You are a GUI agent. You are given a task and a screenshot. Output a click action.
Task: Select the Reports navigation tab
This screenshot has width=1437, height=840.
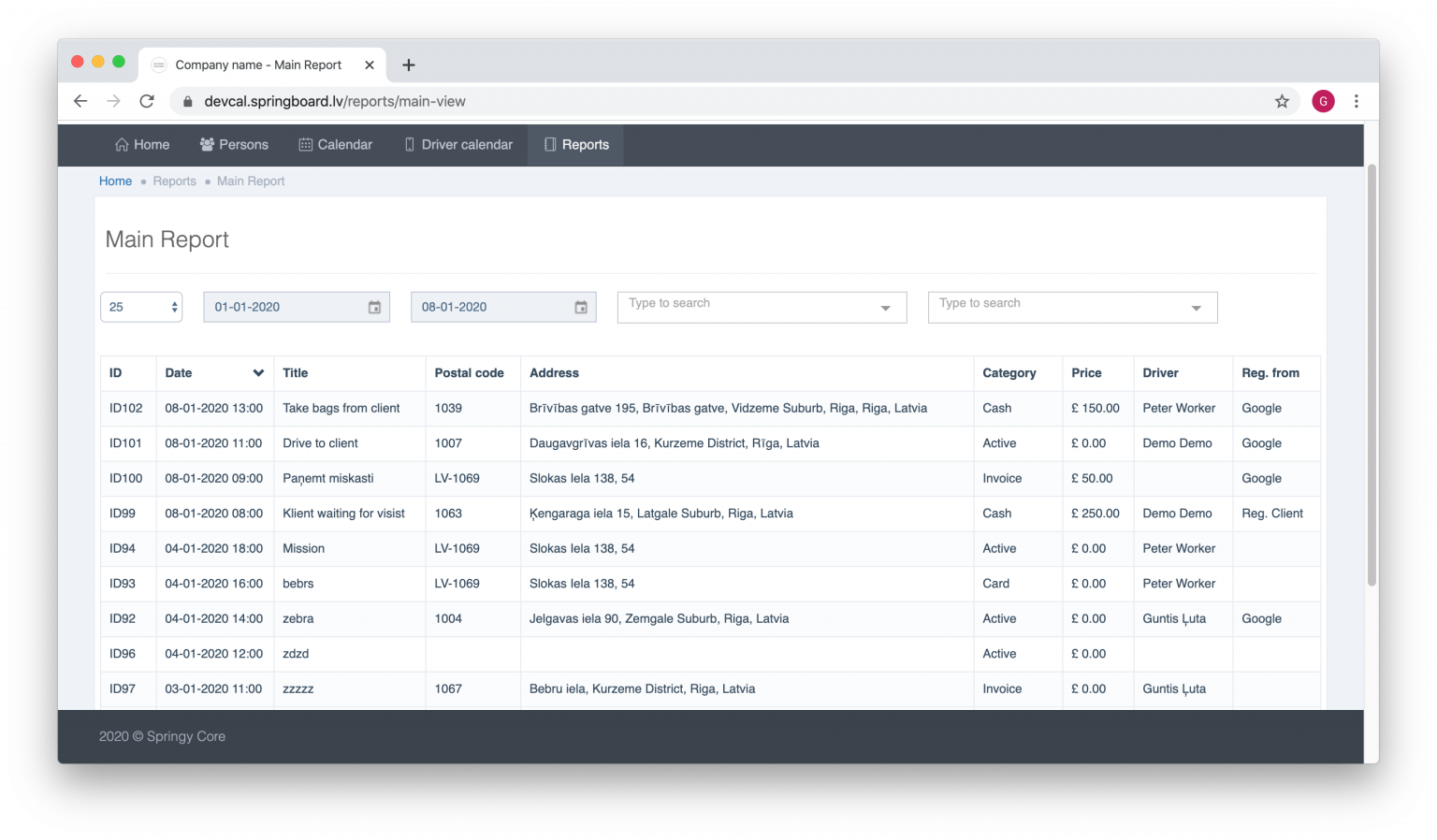[576, 145]
